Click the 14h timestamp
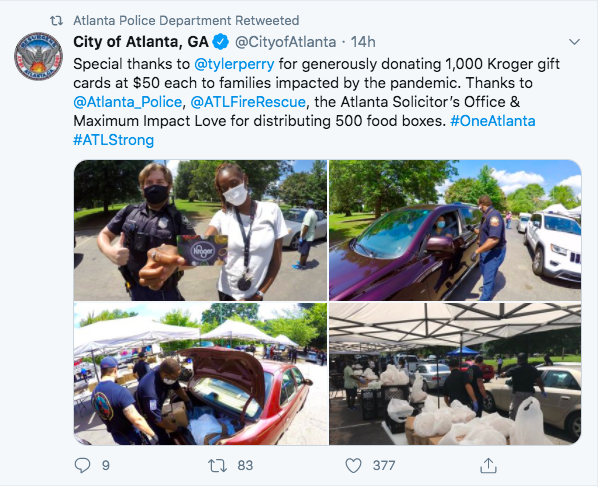598x487 pixels. 363,42
